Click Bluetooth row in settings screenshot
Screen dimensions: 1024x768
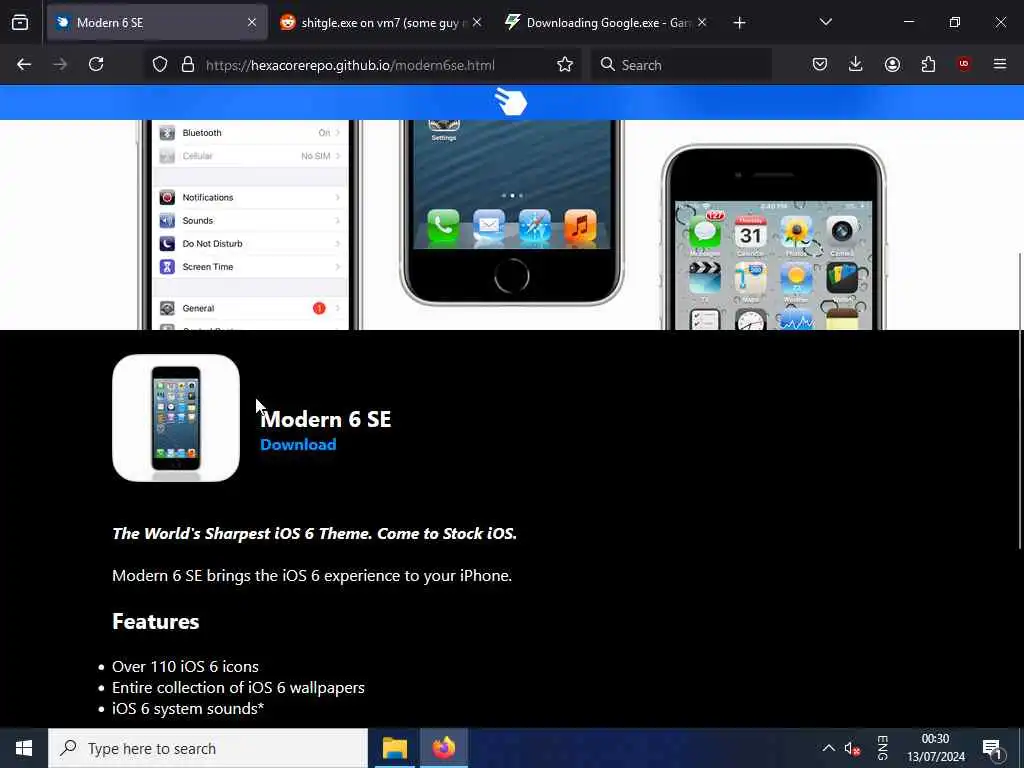click(x=250, y=133)
